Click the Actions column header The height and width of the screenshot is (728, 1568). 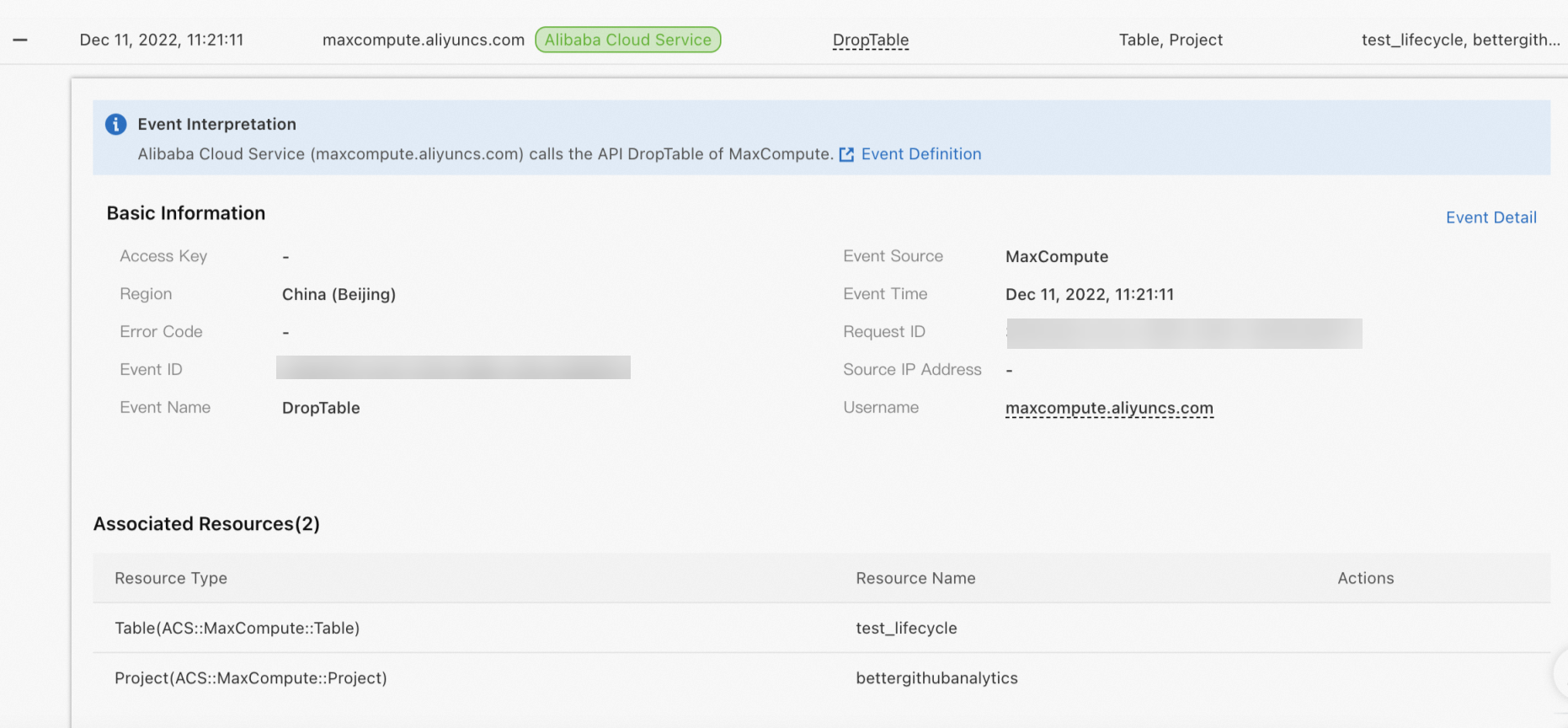pyautogui.click(x=1365, y=578)
